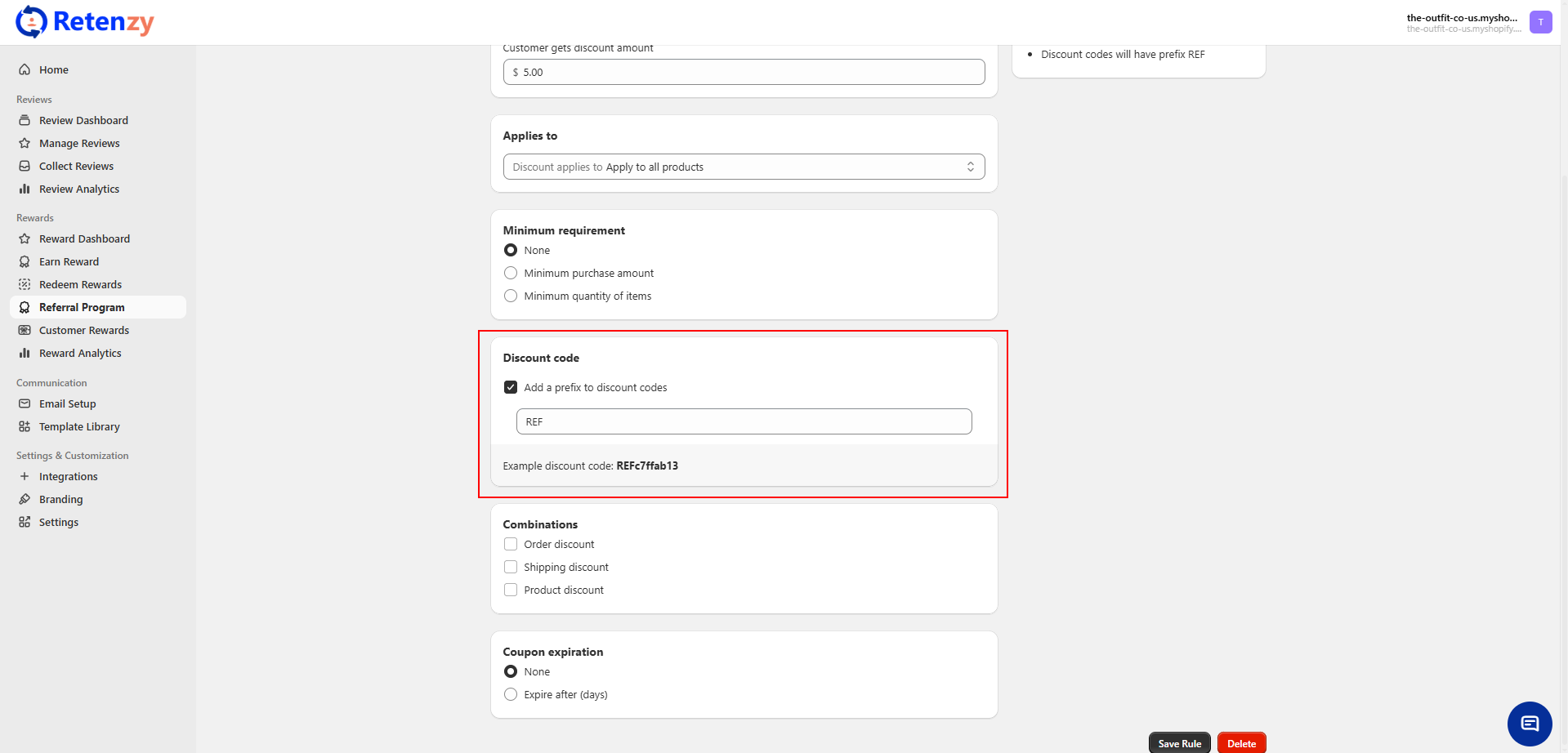Click the Integrations plus icon
This screenshot has width=1568, height=753.
click(x=25, y=476)
